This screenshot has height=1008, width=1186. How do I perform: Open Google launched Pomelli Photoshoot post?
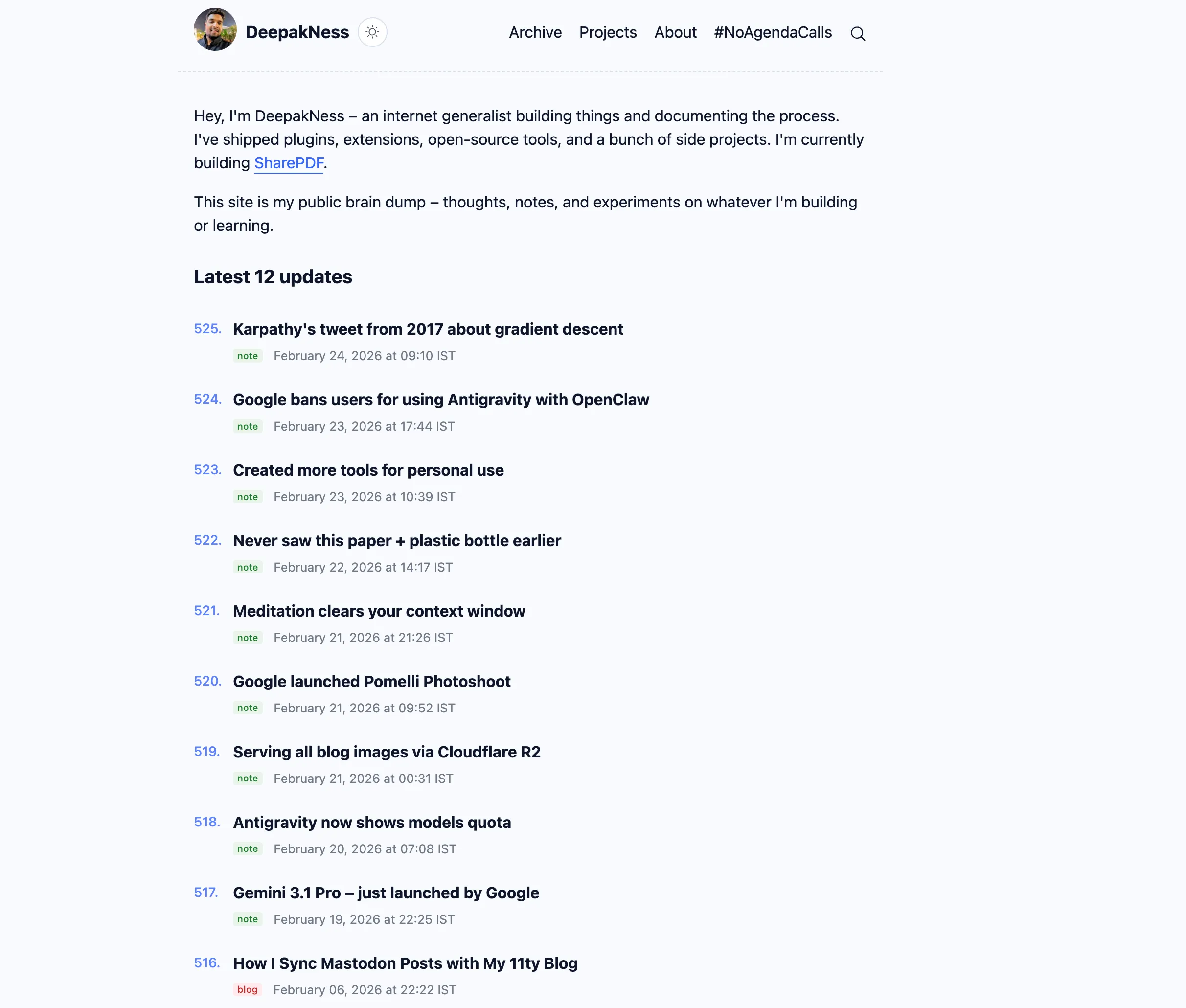pyautogui.click(x=372, y=681)
